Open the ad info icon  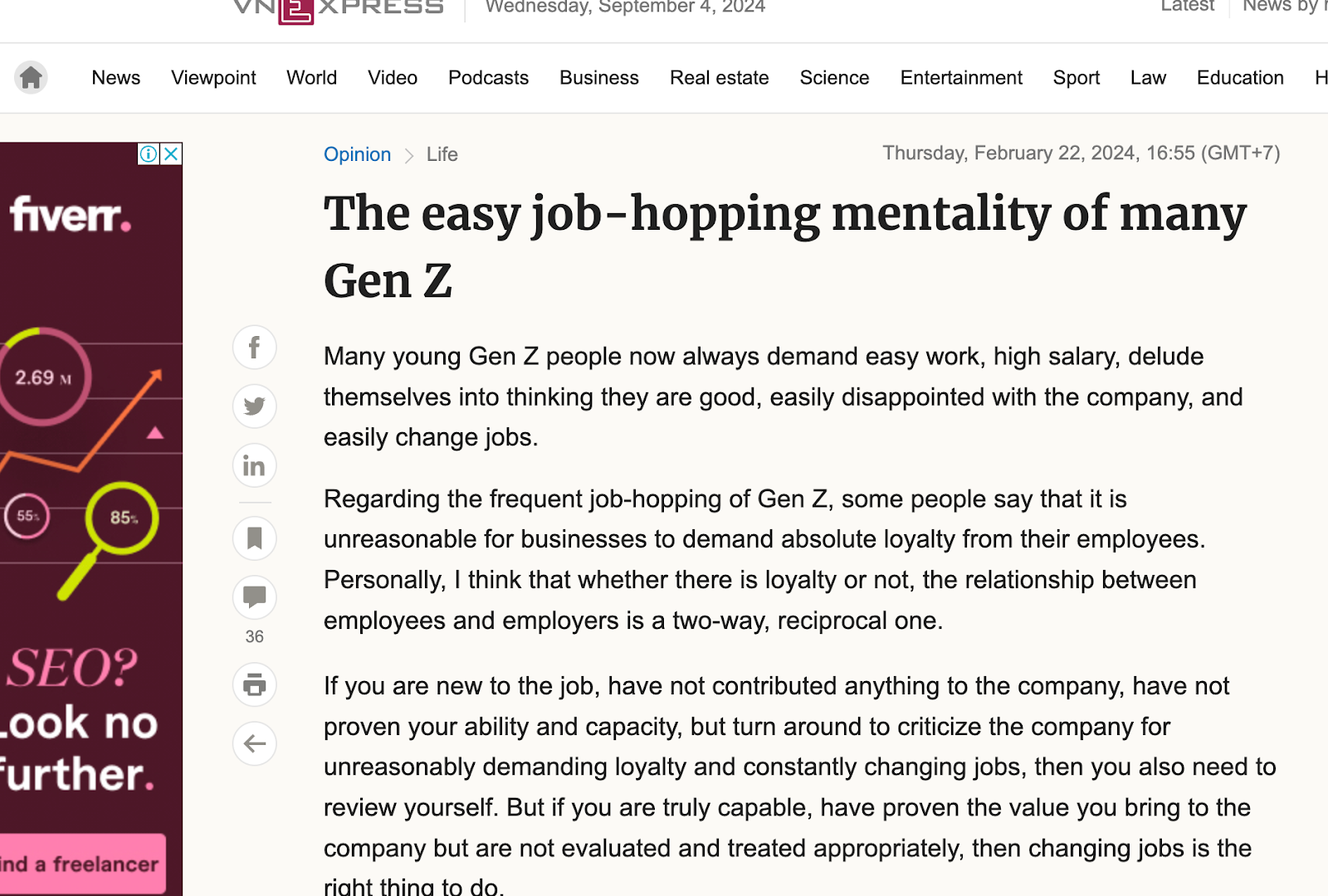click(x=149, y=154)
